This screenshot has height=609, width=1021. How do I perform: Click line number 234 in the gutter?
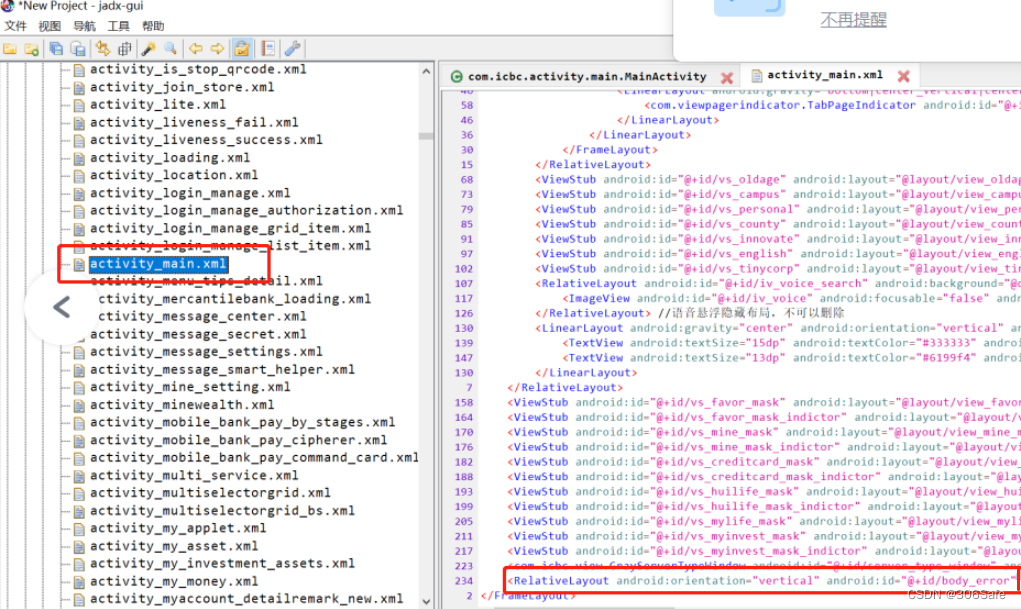coord(464,581)
